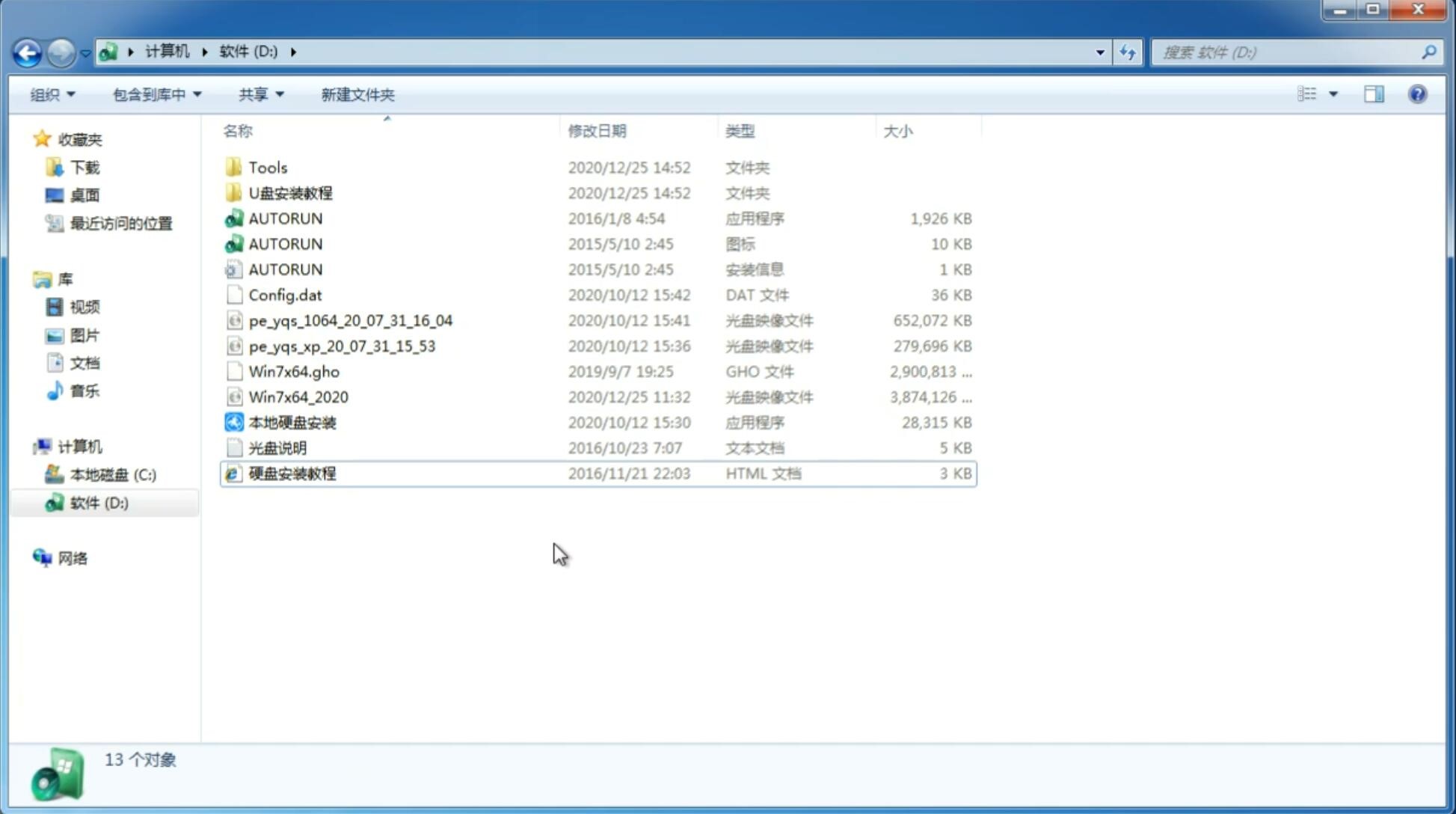Screen dimensions: 1456x814
Task: Expand the navigation address bar dropdown
Action: click(x=1099, y=51)
